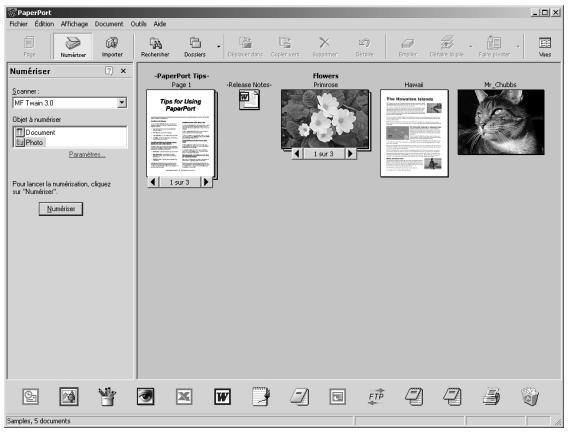Click the eye viewer icon
The image size is (568, 432).
point(146,397)
